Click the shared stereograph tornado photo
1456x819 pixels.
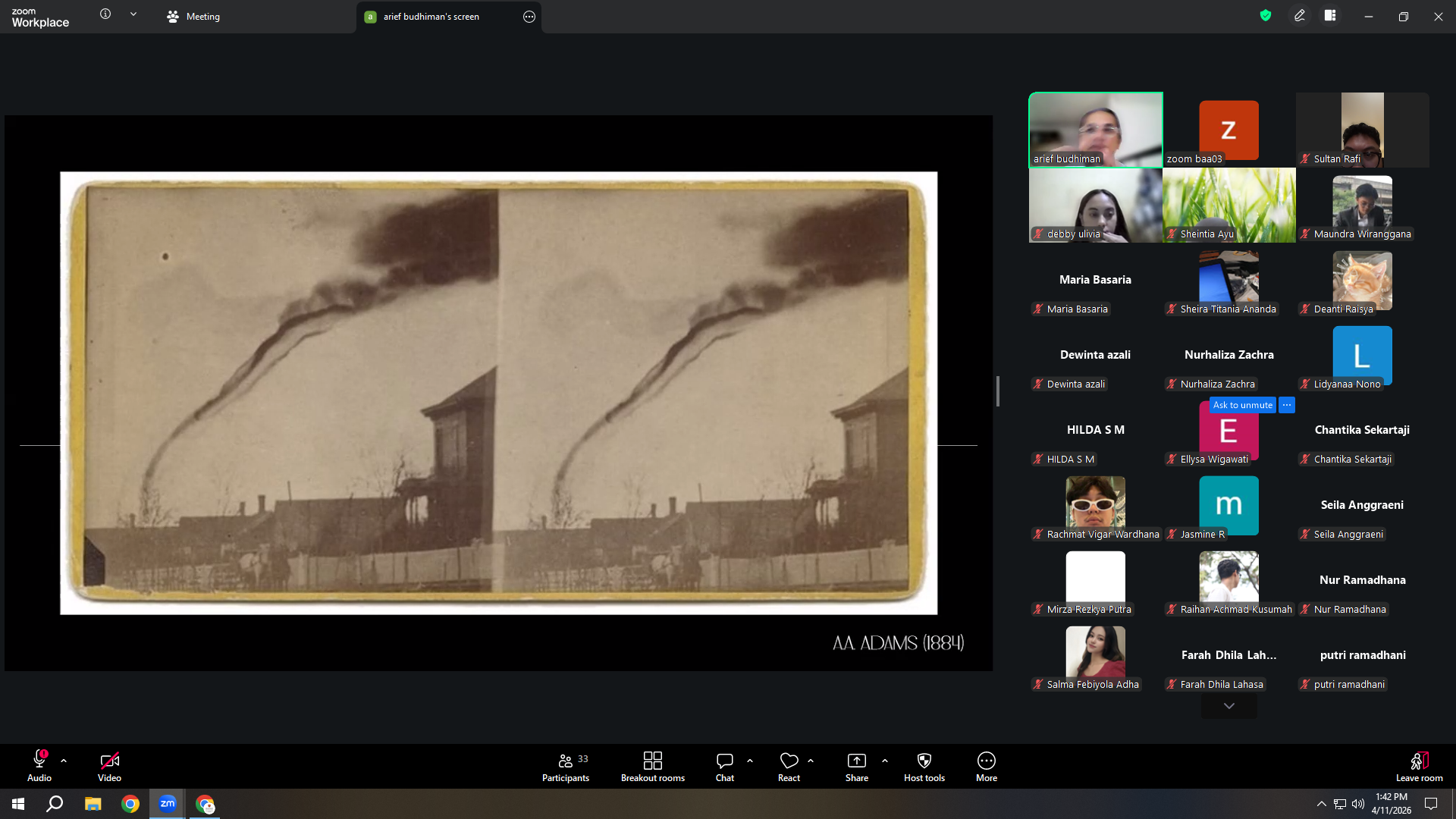click(499, 393)
